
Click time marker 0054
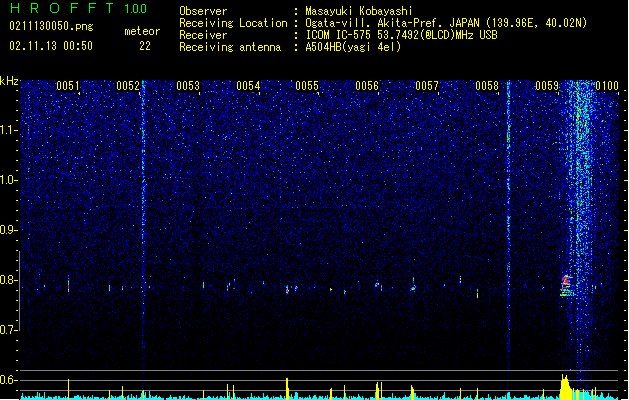tap(248, 86)
